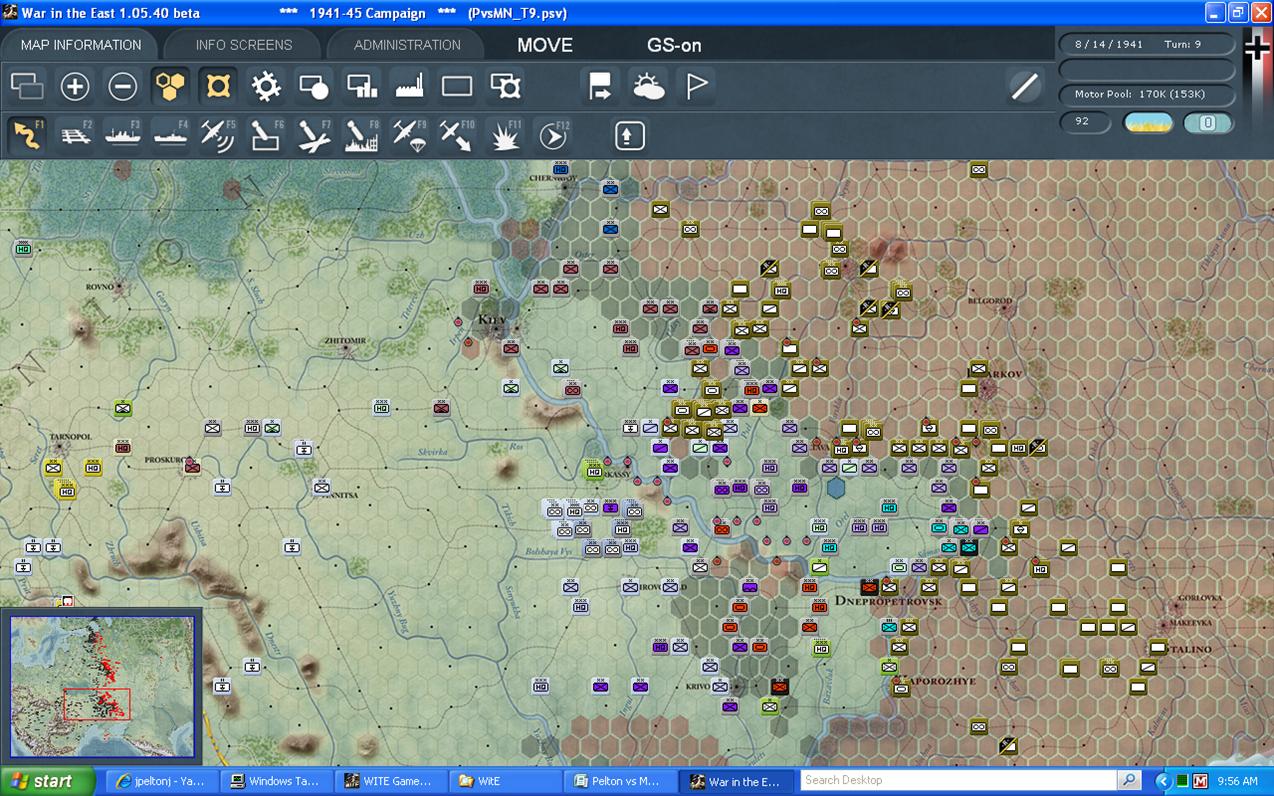Screen dimensions: 1274x796
Task: Select the F8 bomb city mode
Action: tap(362, 135)
